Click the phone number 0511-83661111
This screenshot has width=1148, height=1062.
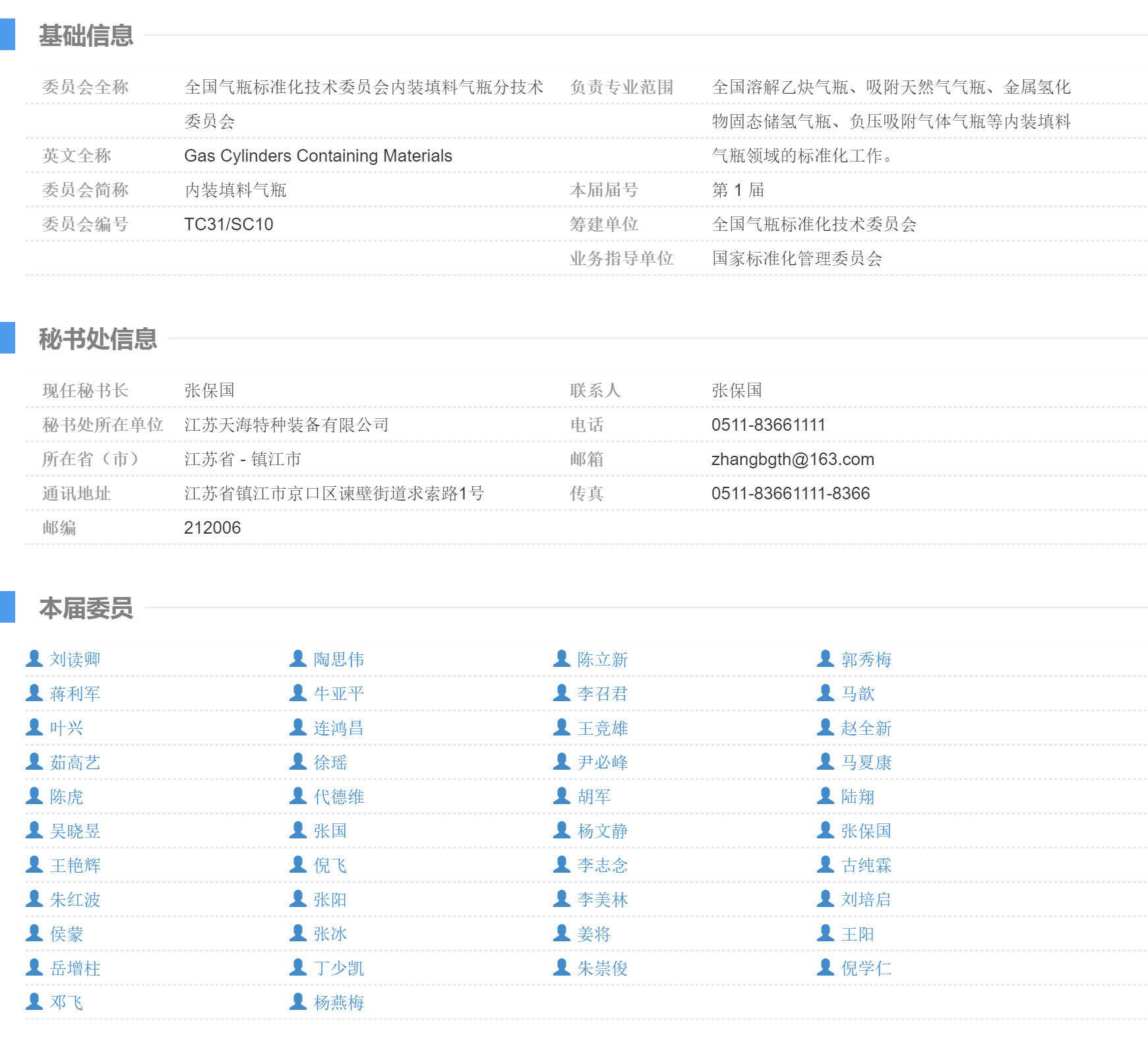click(x=768, y=425)
